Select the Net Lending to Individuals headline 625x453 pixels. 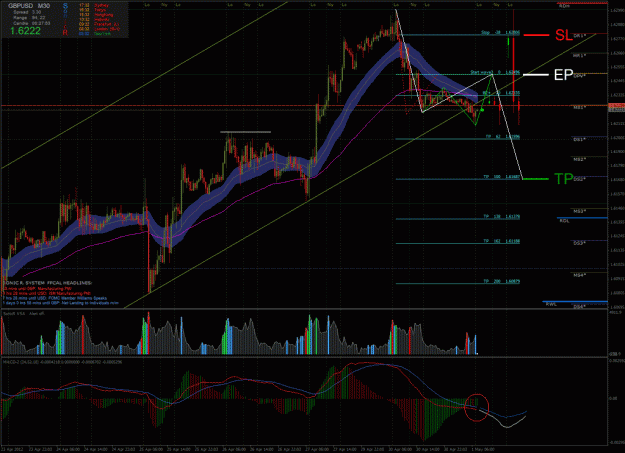[61, 303]
